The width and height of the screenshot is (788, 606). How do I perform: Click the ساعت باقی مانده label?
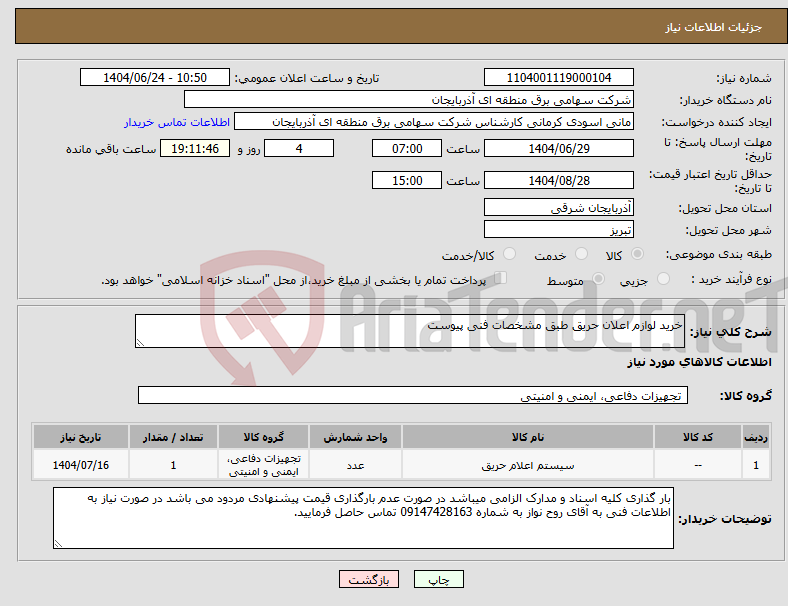[x=111, y=149]
